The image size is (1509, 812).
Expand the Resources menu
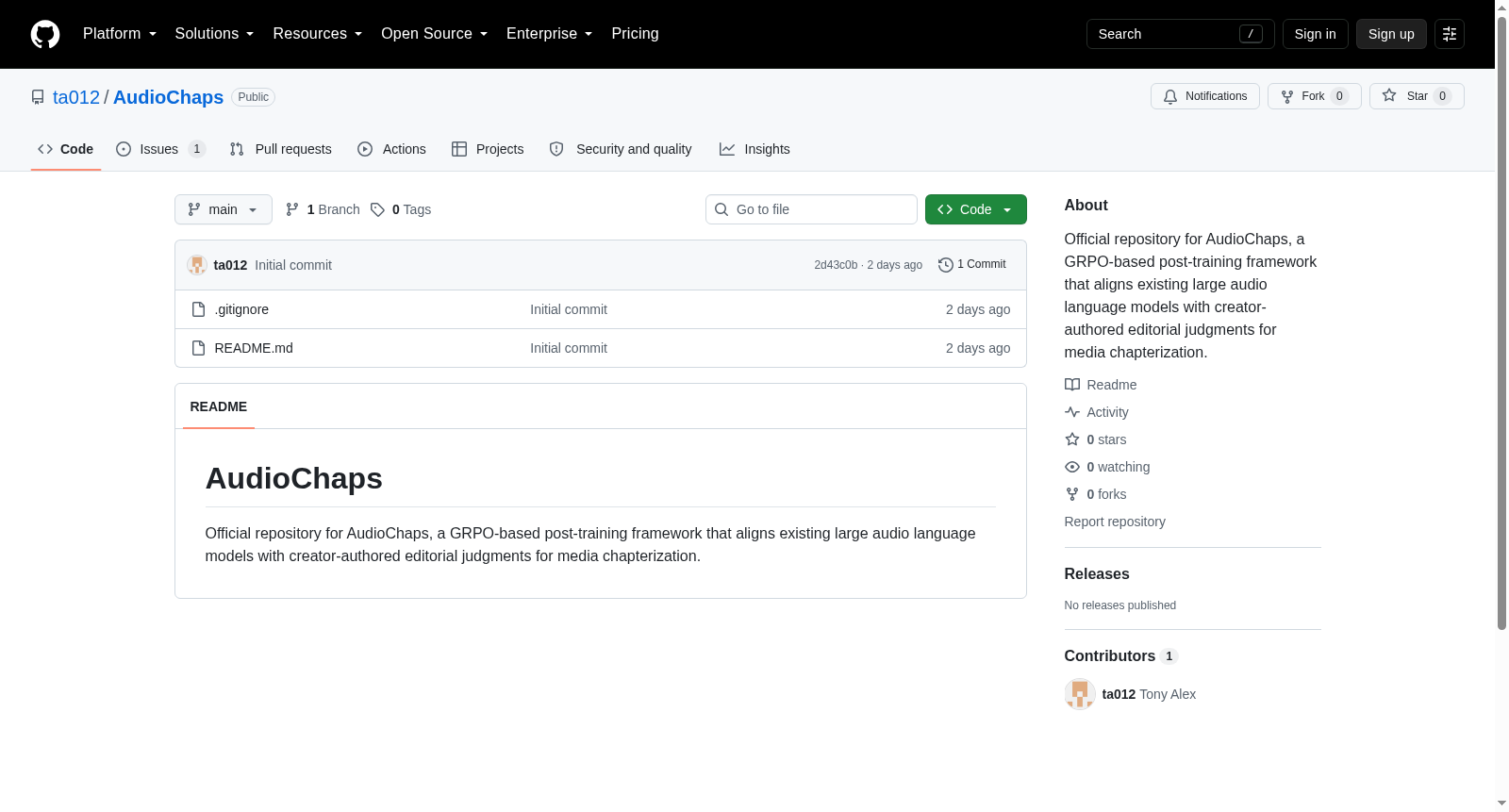click(318, 34)
